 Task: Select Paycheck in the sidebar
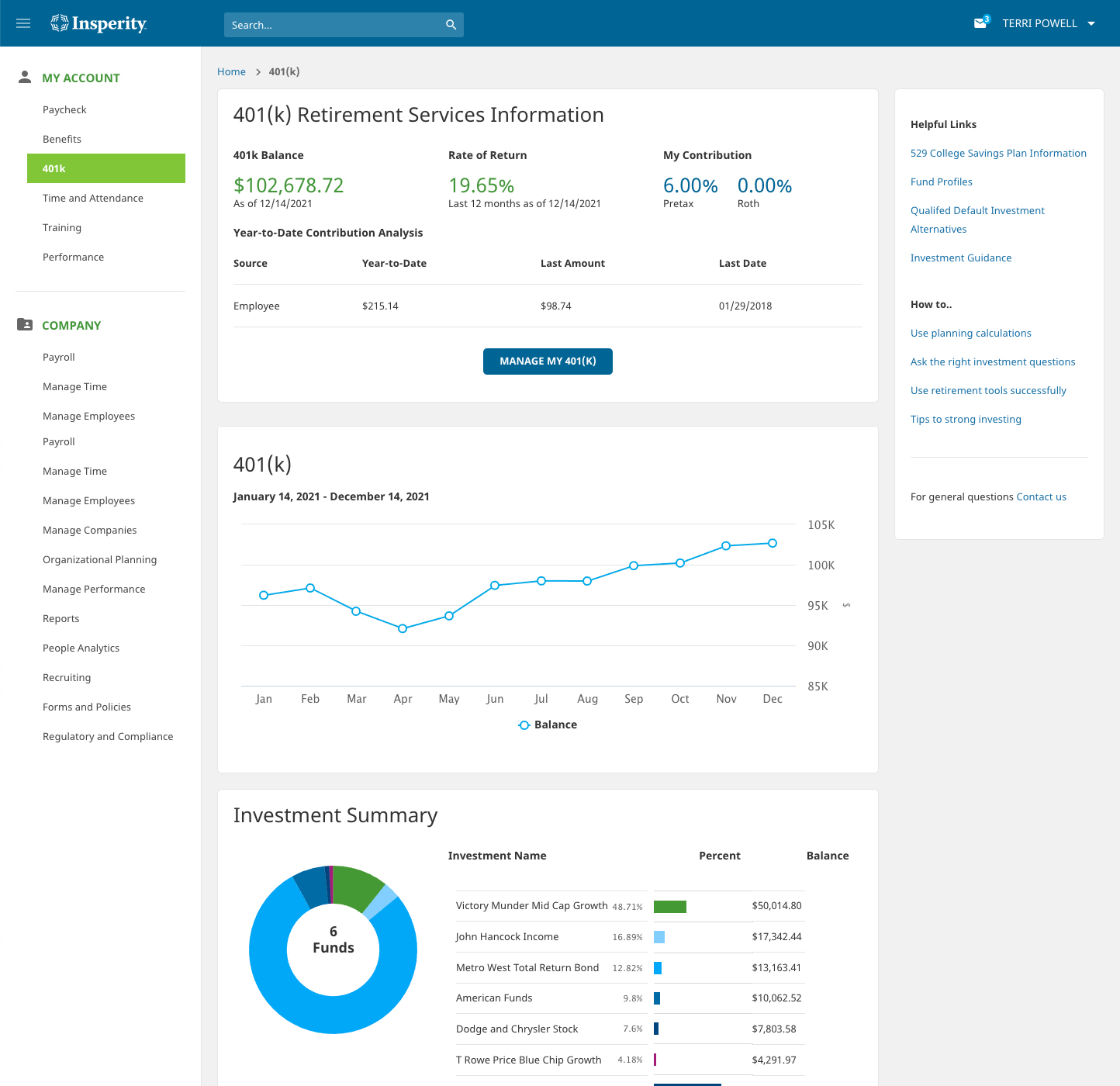tap(64, 110)
